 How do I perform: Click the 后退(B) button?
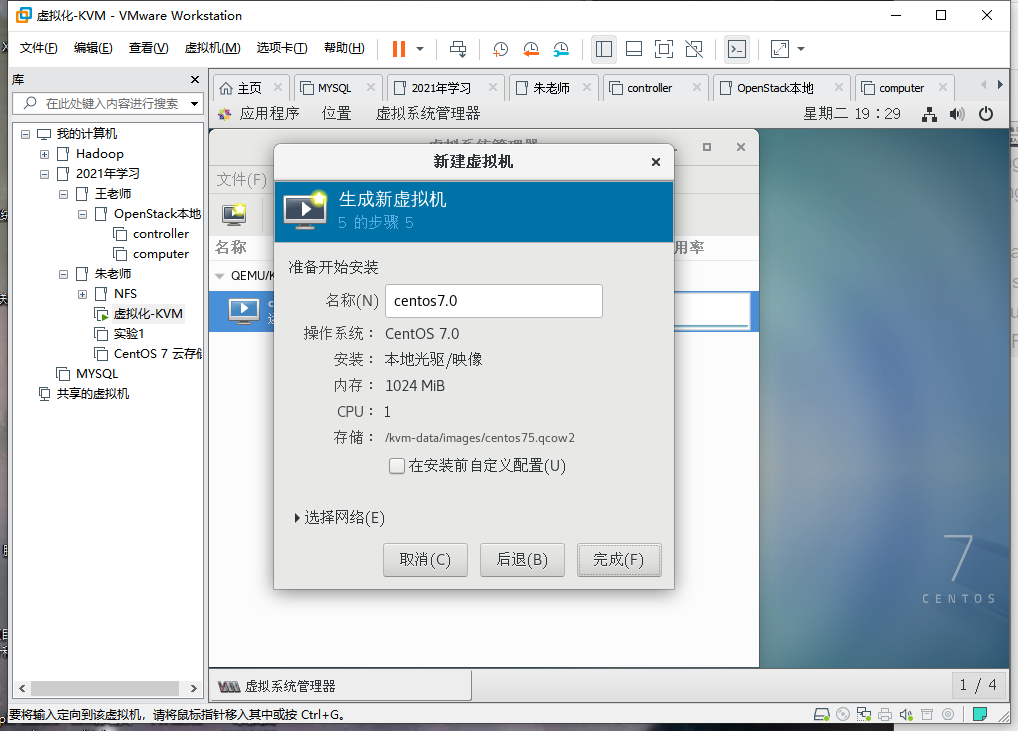(522, 560)
